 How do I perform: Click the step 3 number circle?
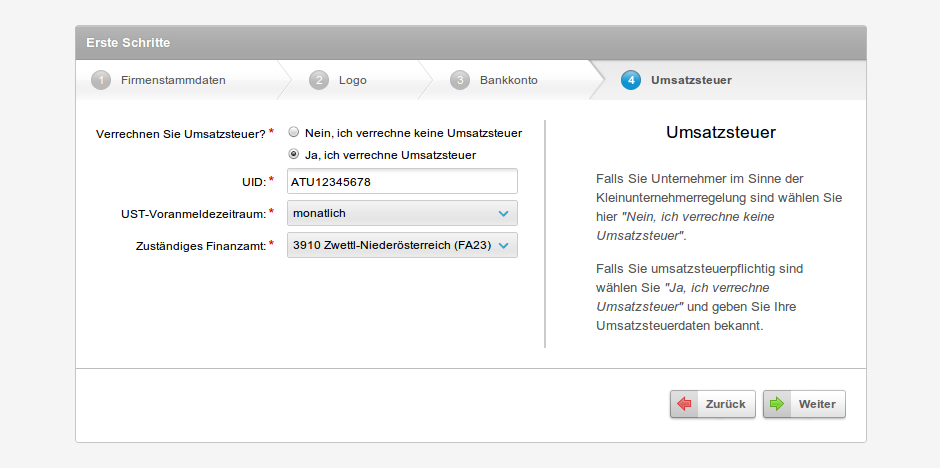click(460, 80)
